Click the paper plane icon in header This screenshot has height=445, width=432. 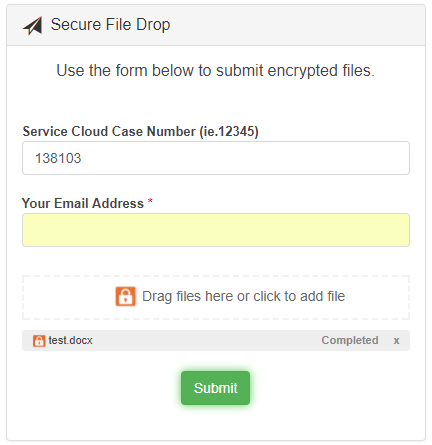(x=33, y=26)
